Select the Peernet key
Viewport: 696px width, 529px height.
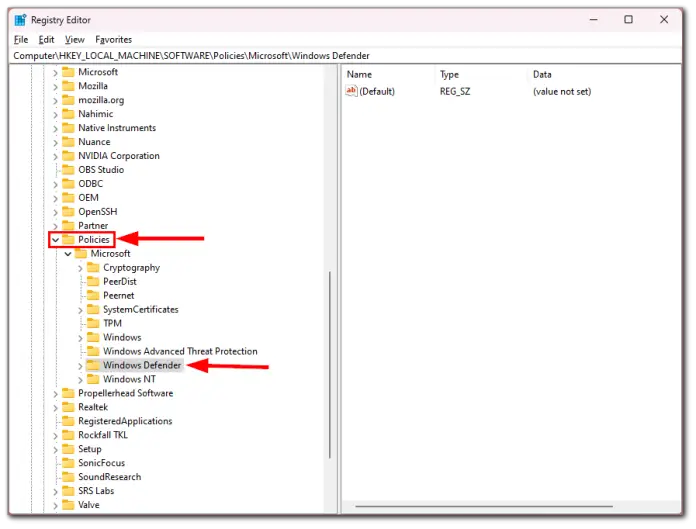119,295
